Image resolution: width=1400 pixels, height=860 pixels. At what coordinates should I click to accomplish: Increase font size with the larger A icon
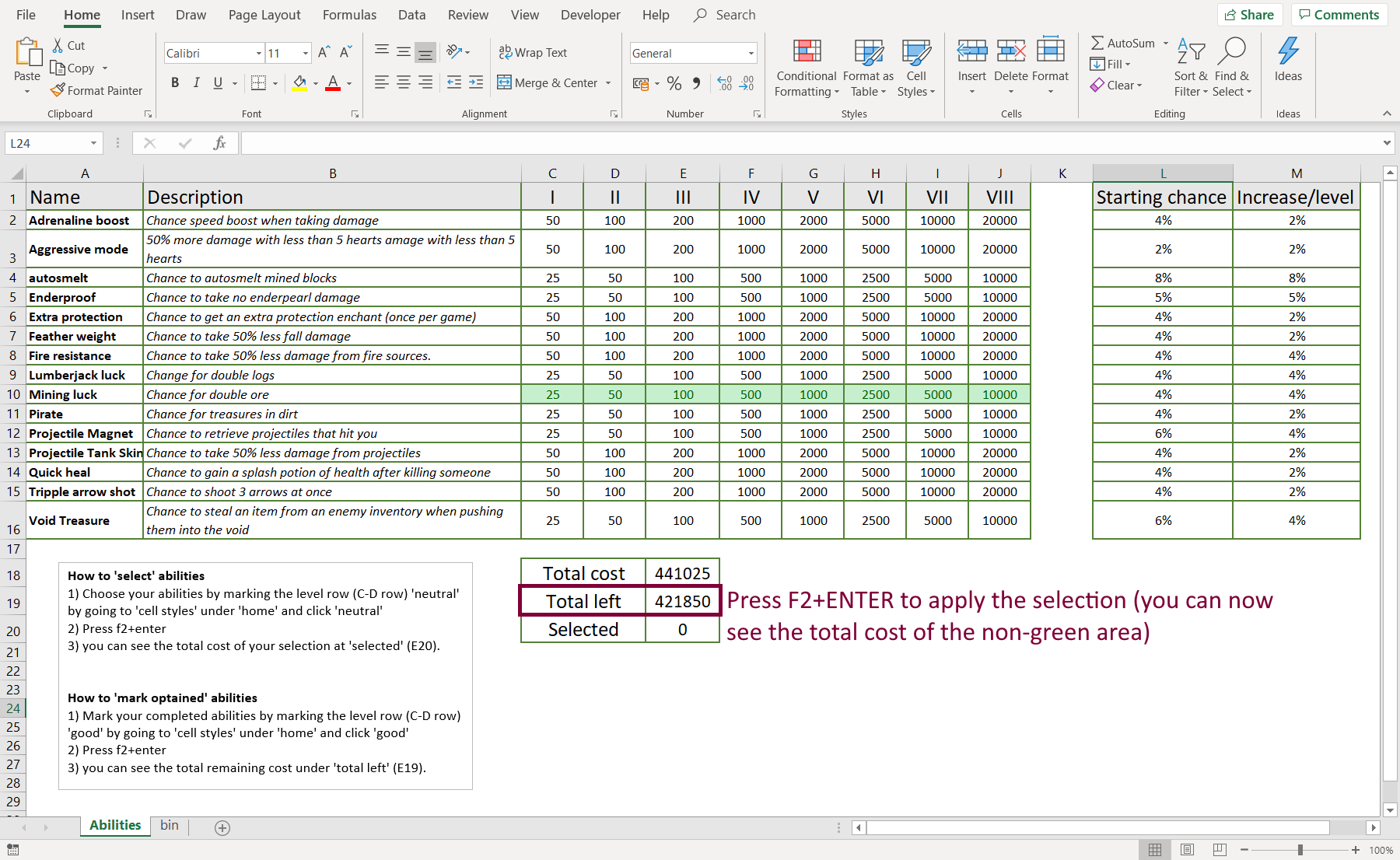[x=324, y=52]
